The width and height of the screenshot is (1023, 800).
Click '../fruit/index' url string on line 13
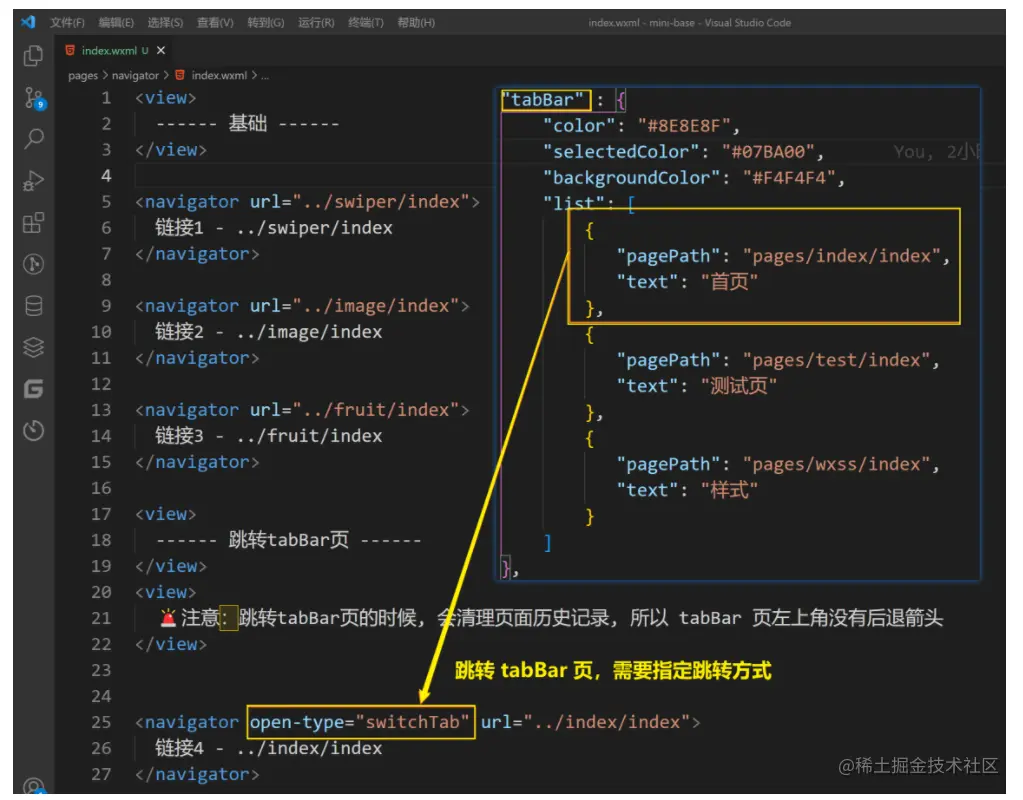(376, 410)
